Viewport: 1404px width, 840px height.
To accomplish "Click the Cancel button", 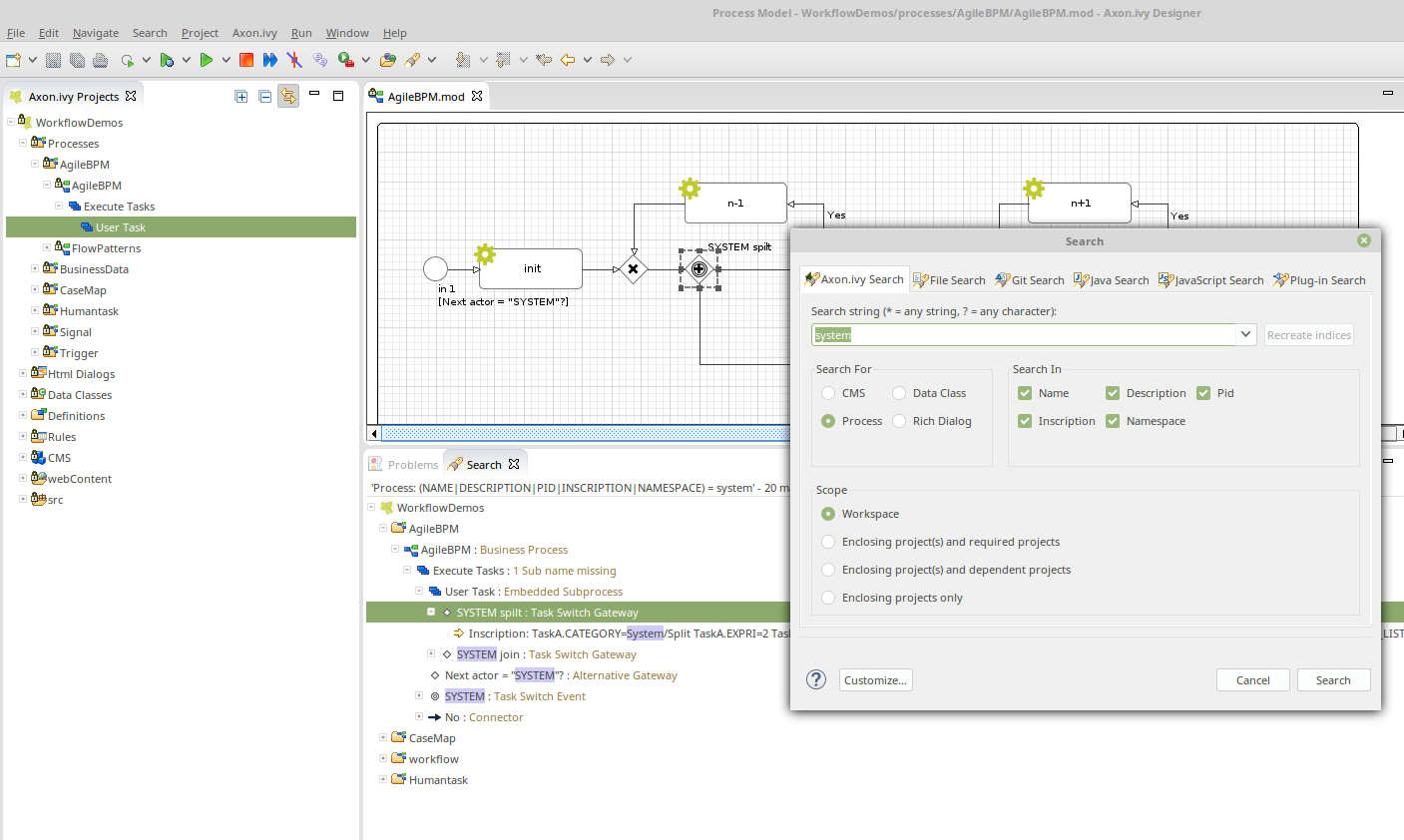I will click(x=1252, y=680).
